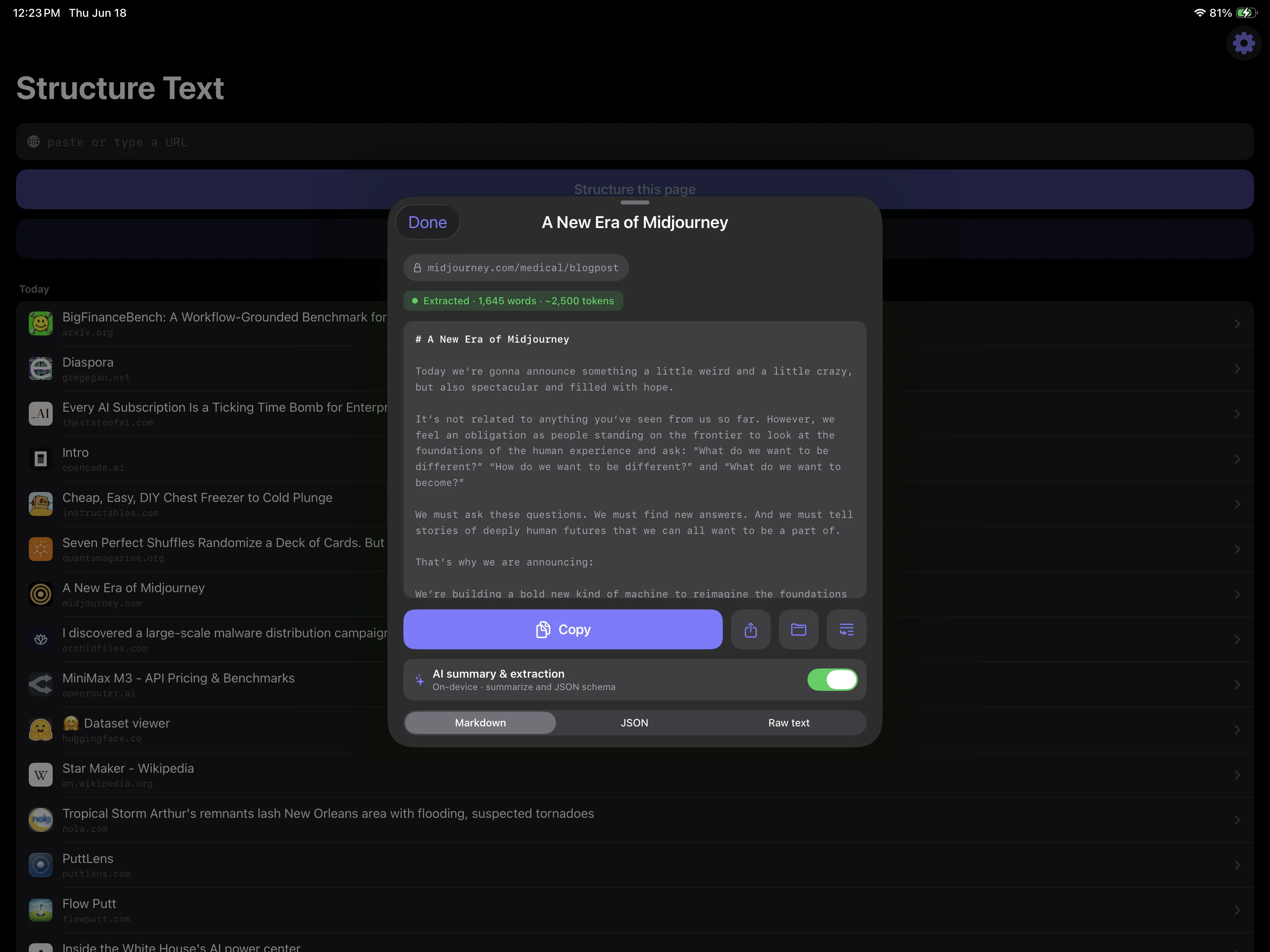Tap Done to close the sheet
The width and height of the screenshot is (1270, 952).
pos(428,222)
